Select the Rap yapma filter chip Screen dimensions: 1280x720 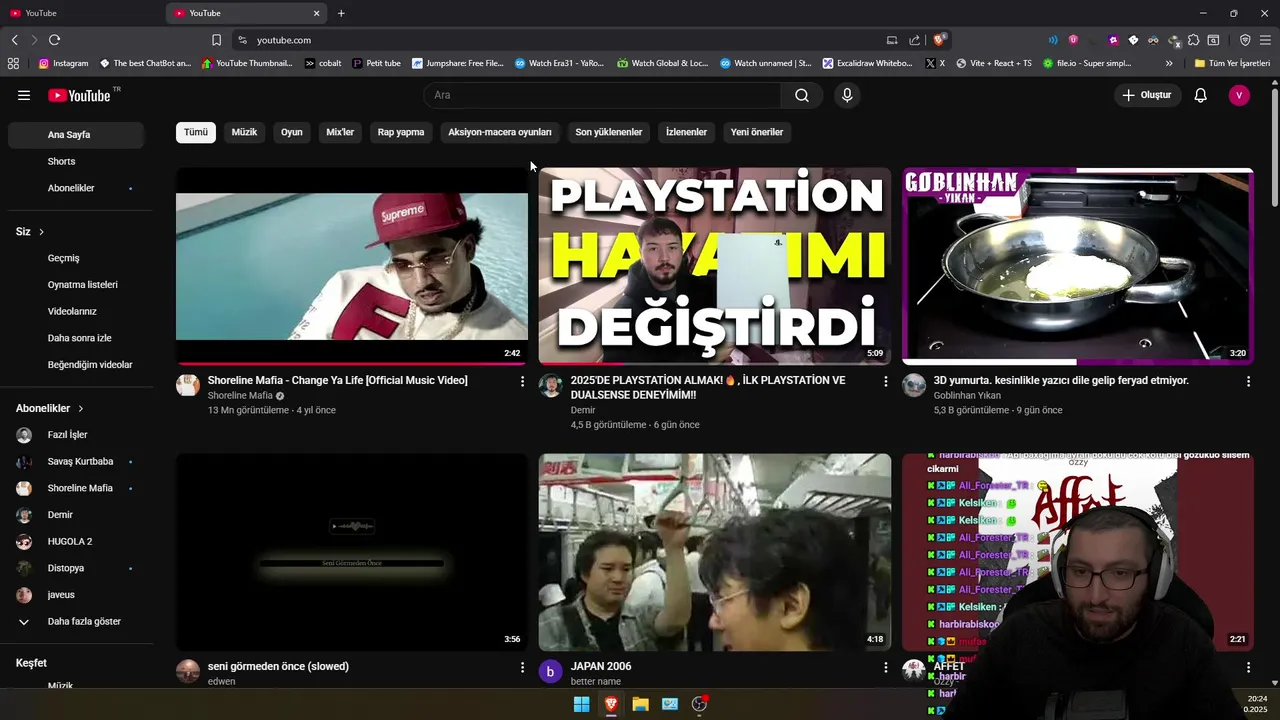coord(401,132)
